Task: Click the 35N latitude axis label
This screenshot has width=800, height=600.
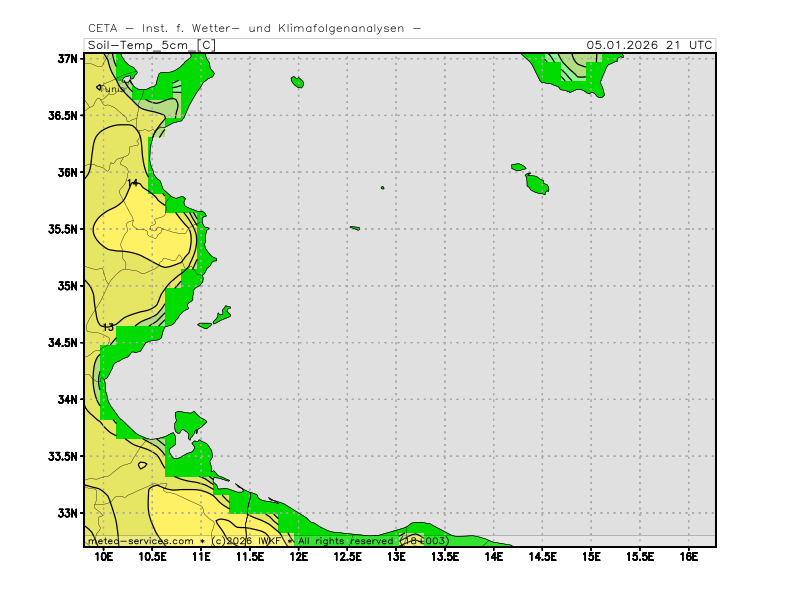Action: (x=68, y=285)
